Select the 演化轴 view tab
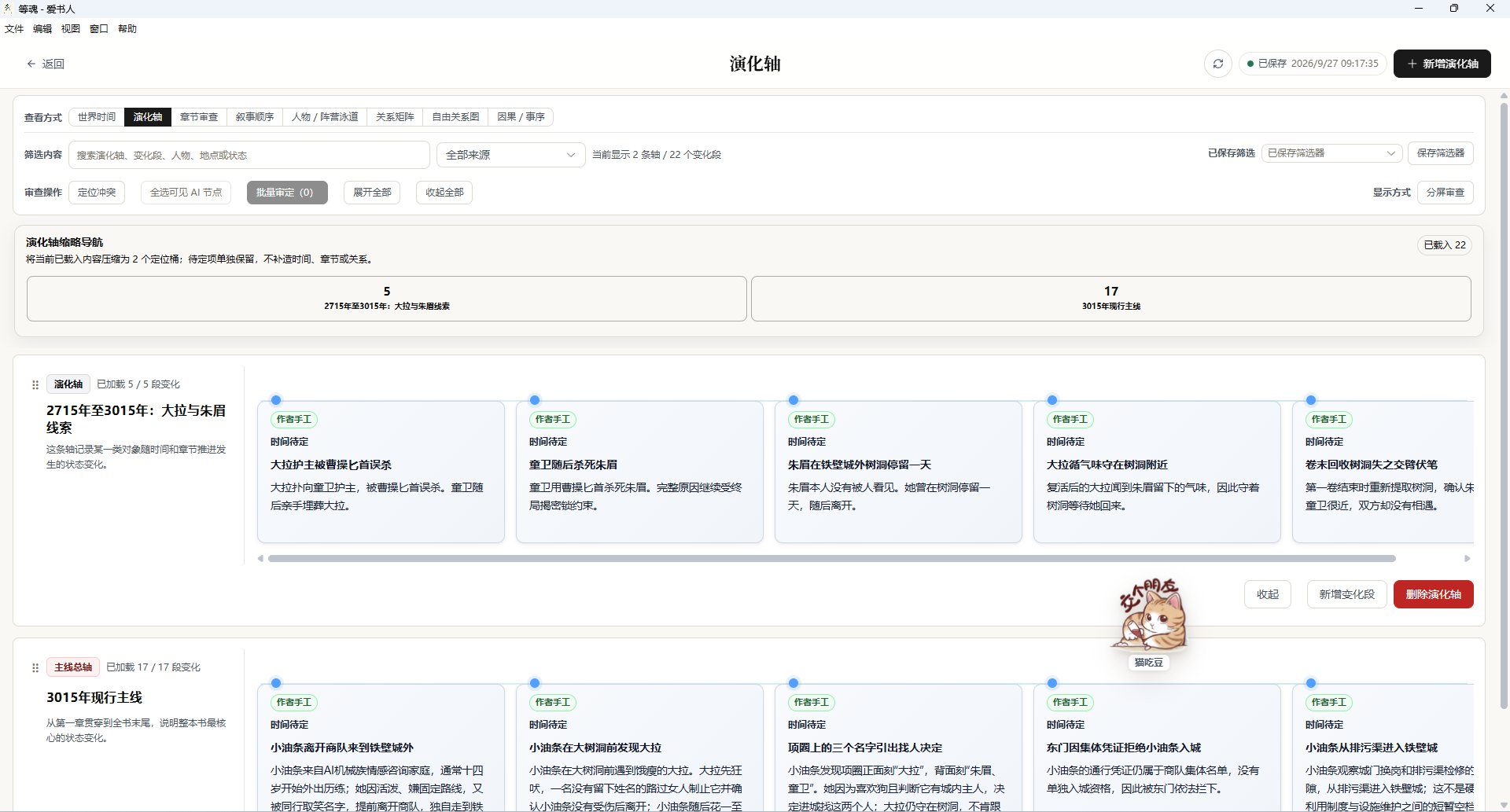The height and width of the screenshot is (812, 1510). [148, 117]
